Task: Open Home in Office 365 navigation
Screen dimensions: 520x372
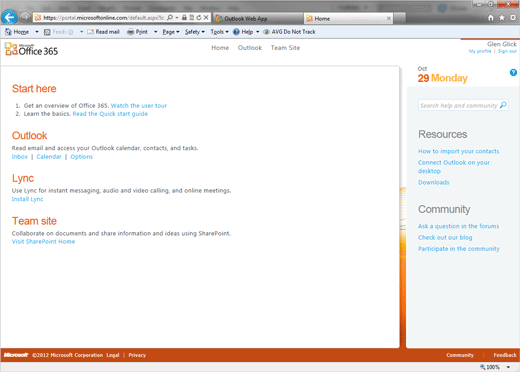Action: (x=220, y=48)
